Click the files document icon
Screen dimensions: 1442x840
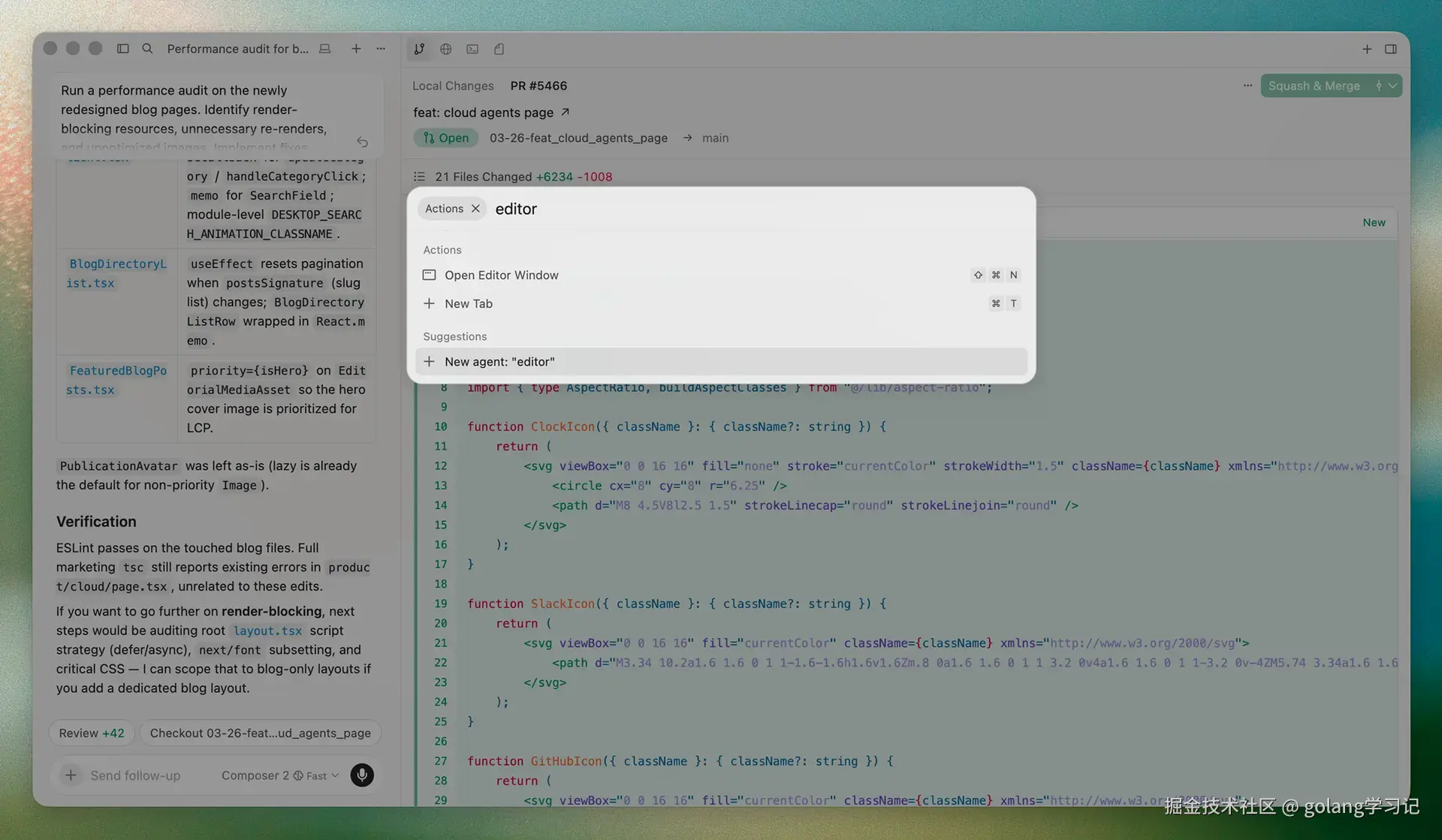coord(499,49)
